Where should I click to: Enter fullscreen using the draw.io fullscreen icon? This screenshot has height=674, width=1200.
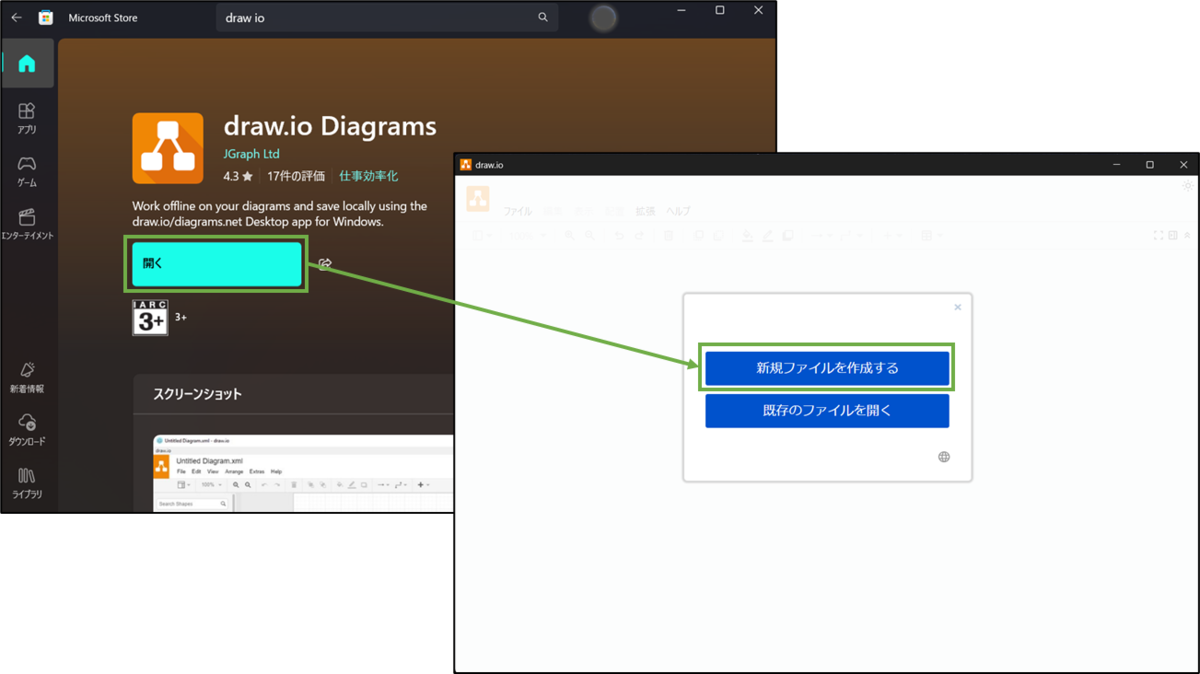pyautogui.click(x=1158, y=235)
